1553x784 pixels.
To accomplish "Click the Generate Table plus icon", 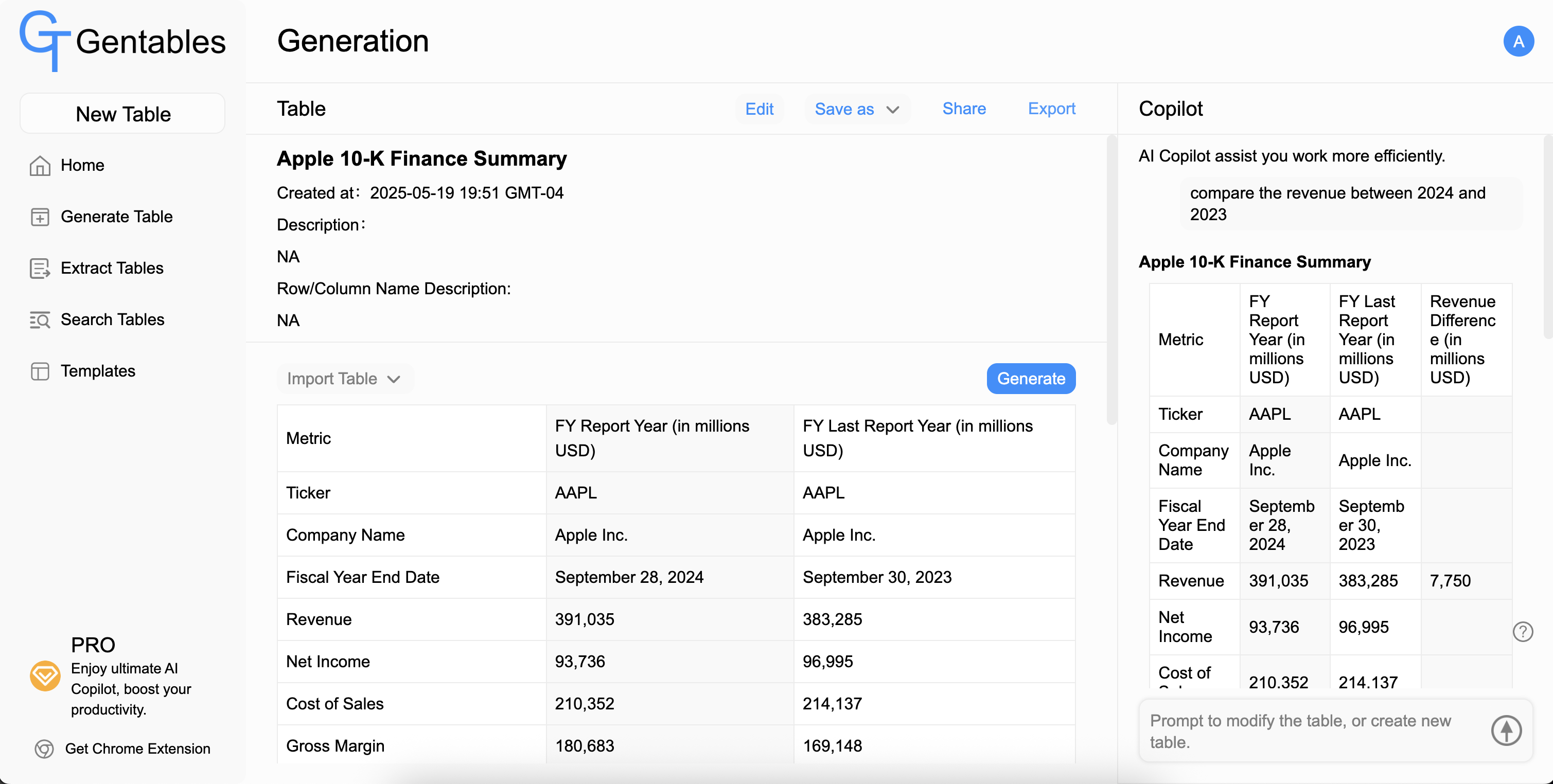I will (40, 217).
